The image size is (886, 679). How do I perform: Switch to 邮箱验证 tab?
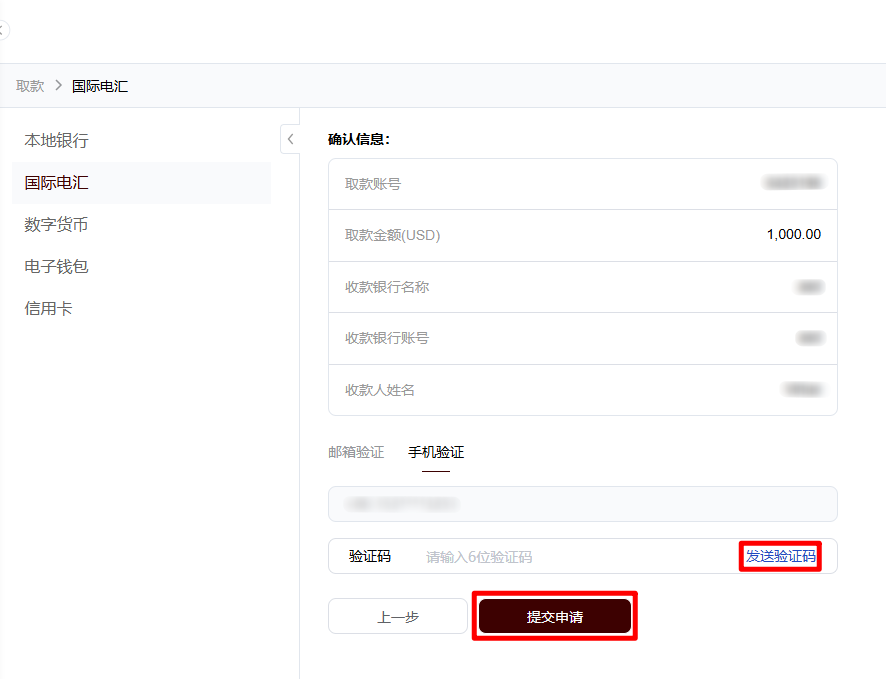[x=356, y=452]
